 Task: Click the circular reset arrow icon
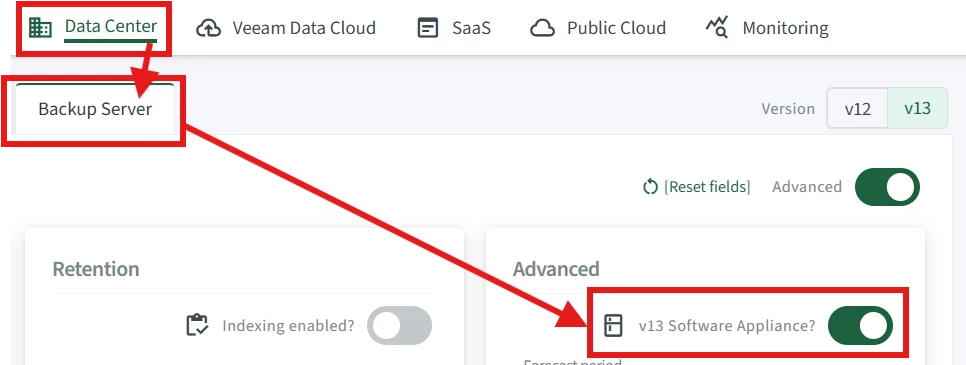pyautogui.click(x=650, y=187)
